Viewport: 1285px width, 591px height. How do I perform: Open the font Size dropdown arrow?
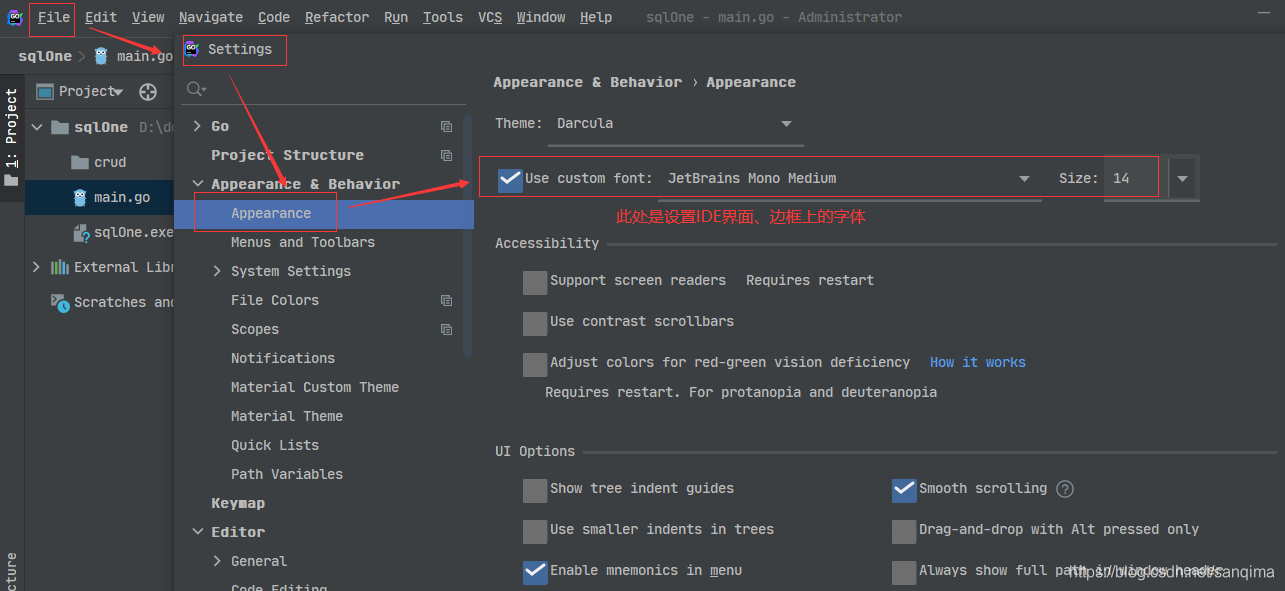pyautogui.click(x=1183, y=179)
